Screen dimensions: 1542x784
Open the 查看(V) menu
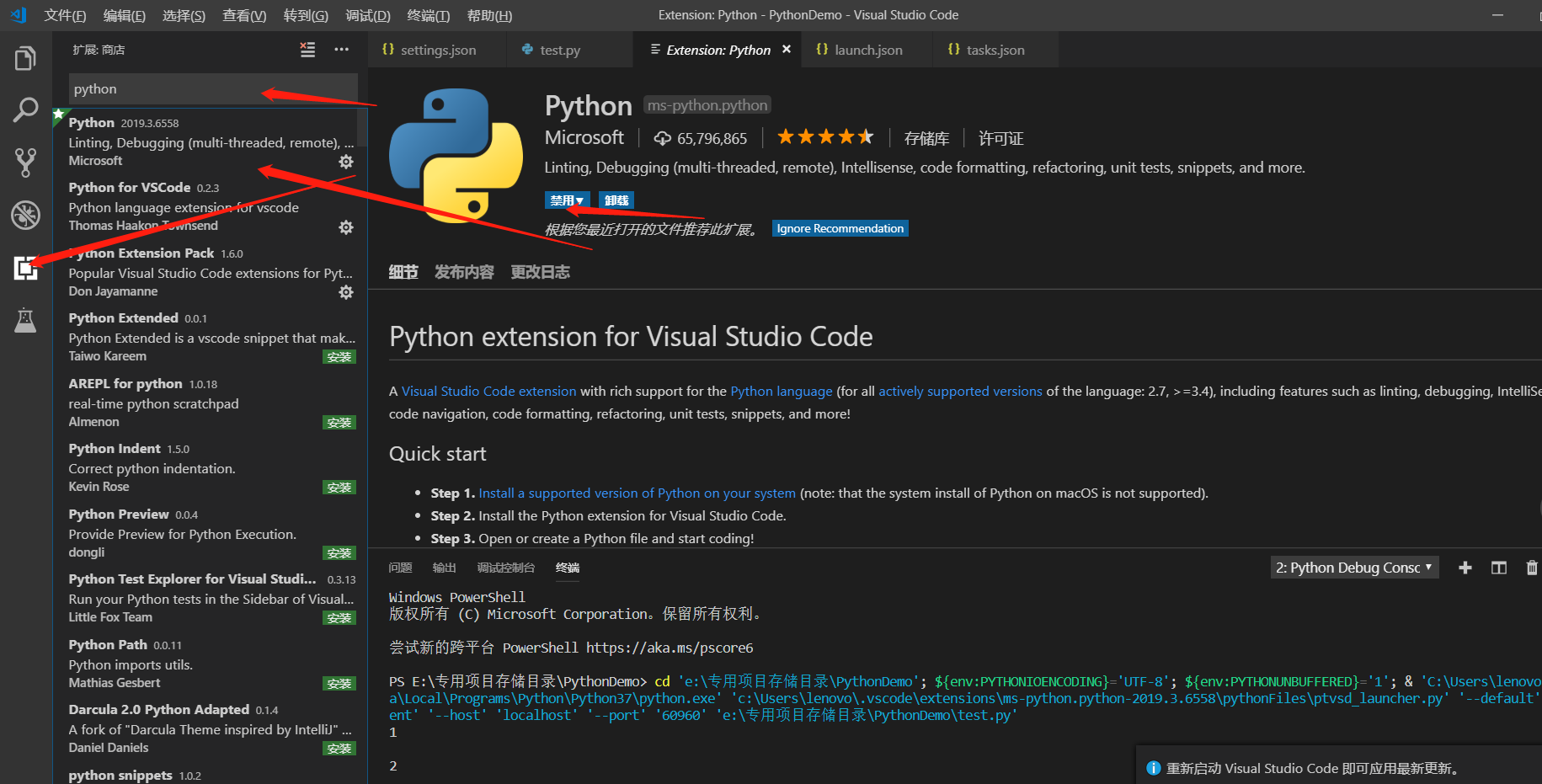[x=244, y=15]
